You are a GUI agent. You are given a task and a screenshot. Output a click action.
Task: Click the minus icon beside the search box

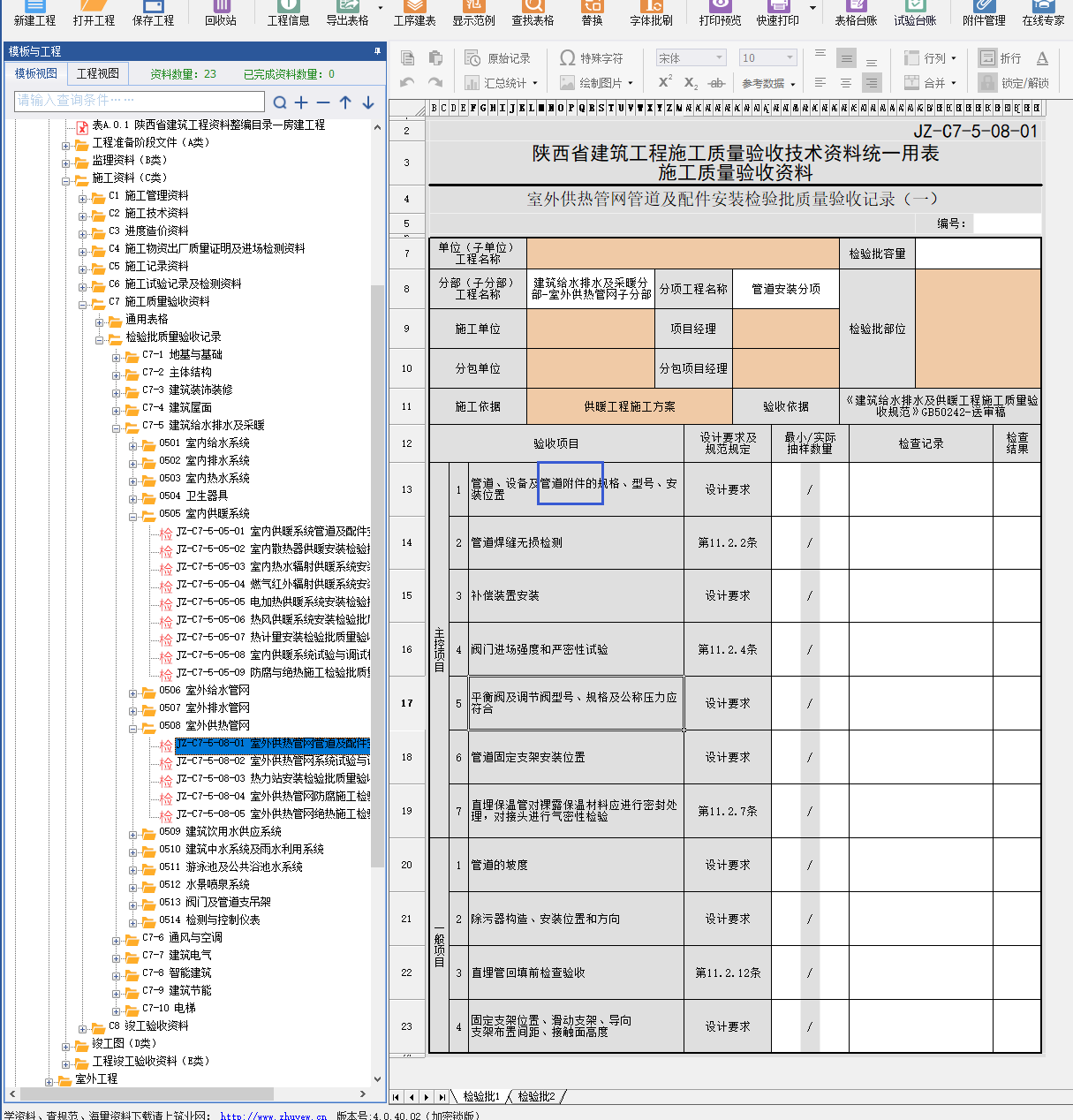pyautogui.click(x=323, y=102)
